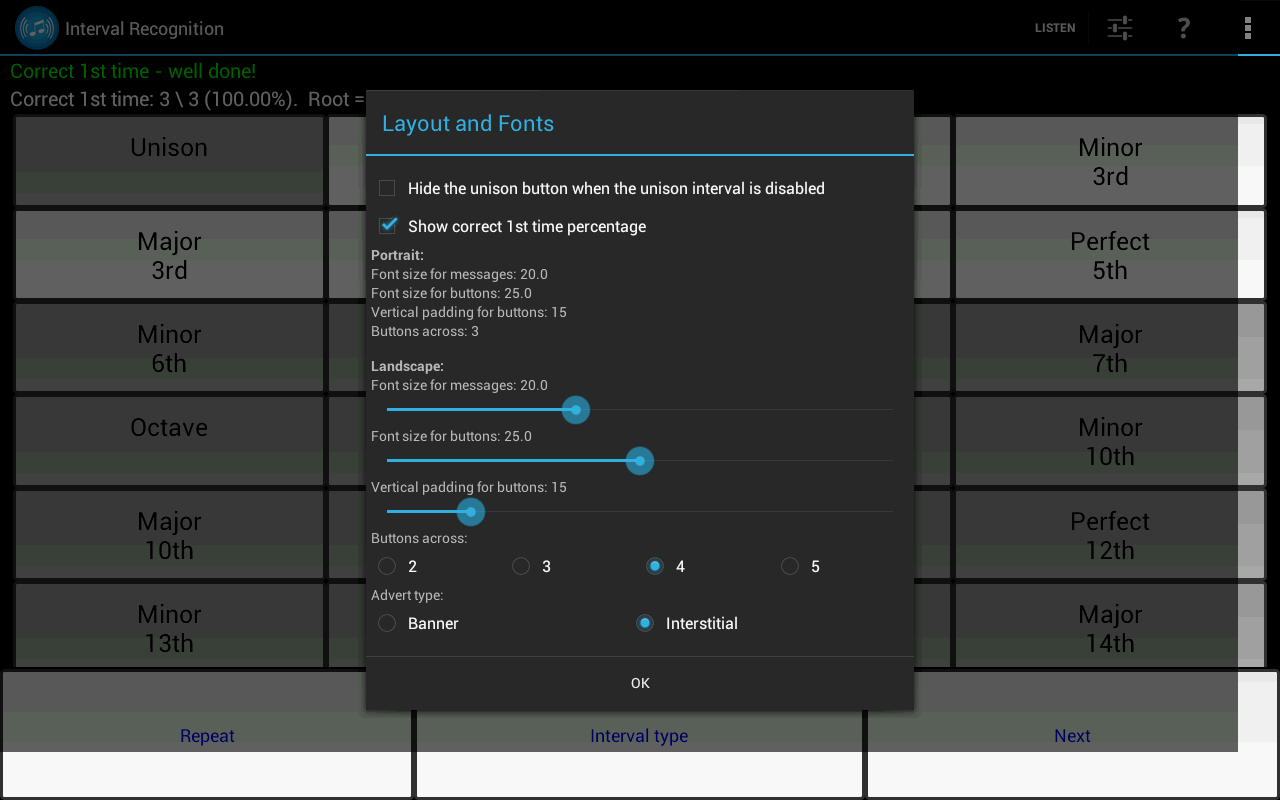Click portrait 'Vertical padding for buttons: 15' text
The image size is (1280, 800).
point(469,312)
